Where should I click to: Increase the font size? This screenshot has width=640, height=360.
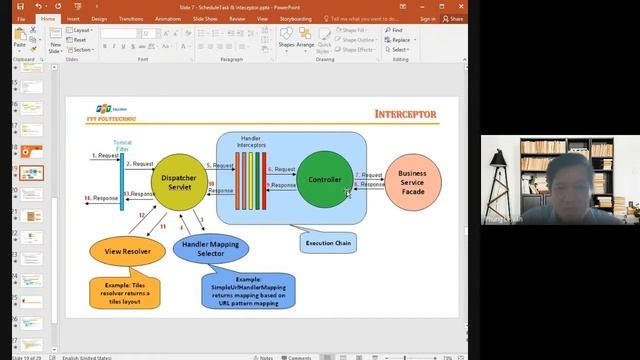click(166, 33)
